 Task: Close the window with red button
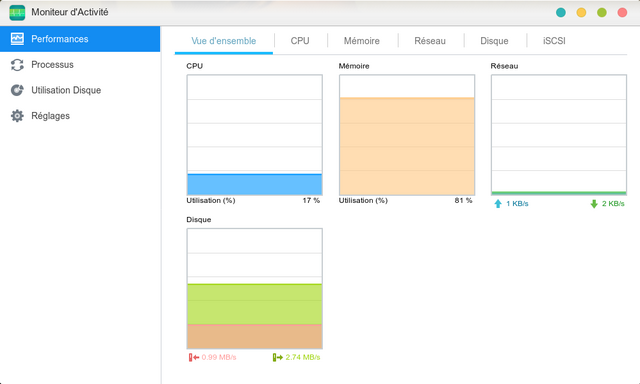point(622,12)
